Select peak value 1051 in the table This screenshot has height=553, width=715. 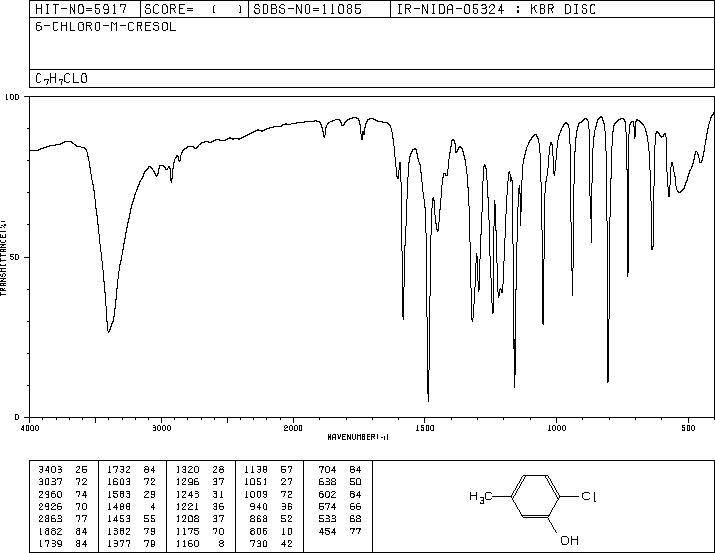pos(256,482)
